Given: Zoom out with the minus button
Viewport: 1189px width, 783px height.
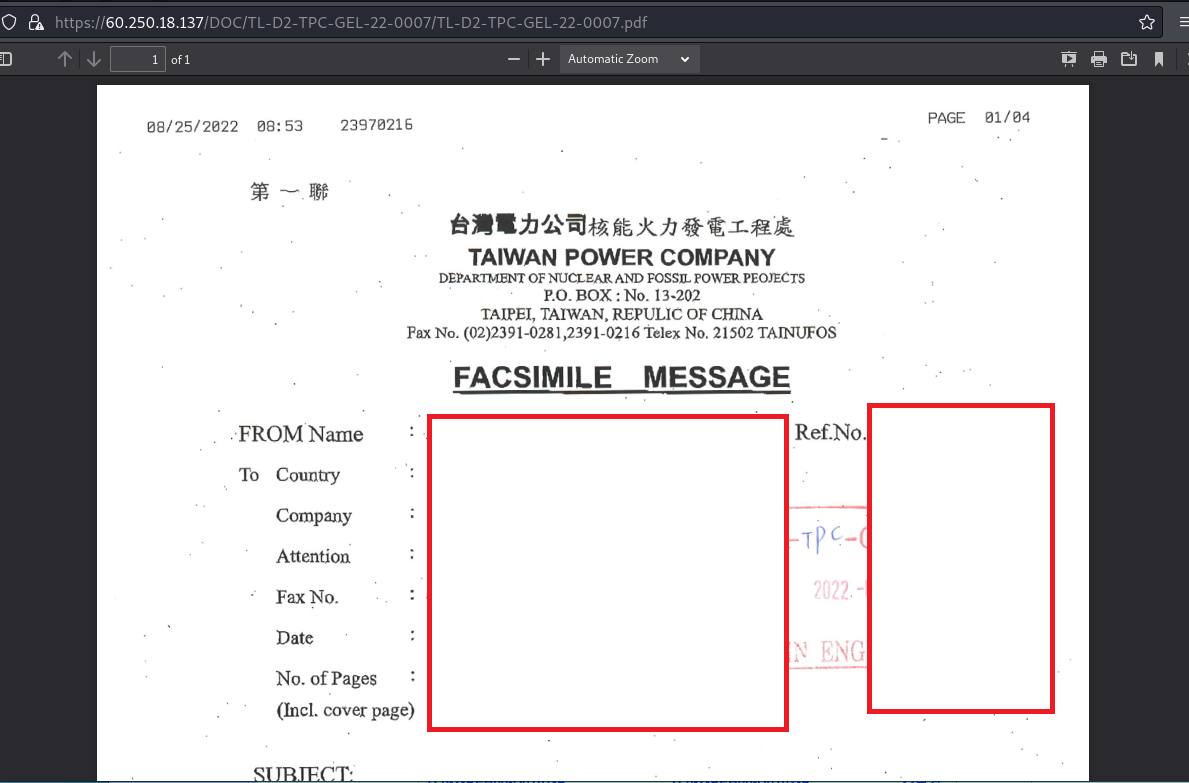Looking at the screenshot, I should coord(514,59).
